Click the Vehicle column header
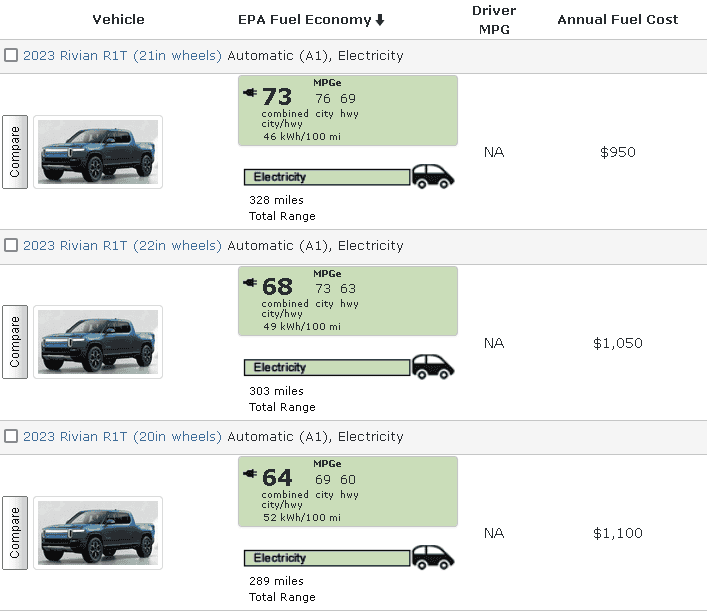 point(118,19)
